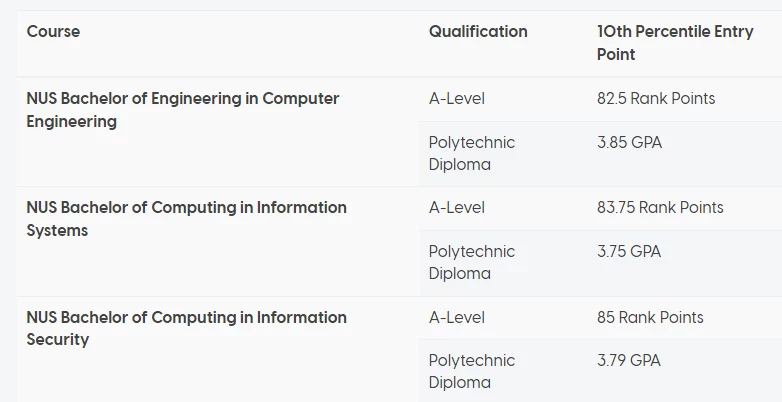This screenshot has width=782, height=402.
Task: Click A-Level cell for Computer Engineering
Action: click(456, 99)
